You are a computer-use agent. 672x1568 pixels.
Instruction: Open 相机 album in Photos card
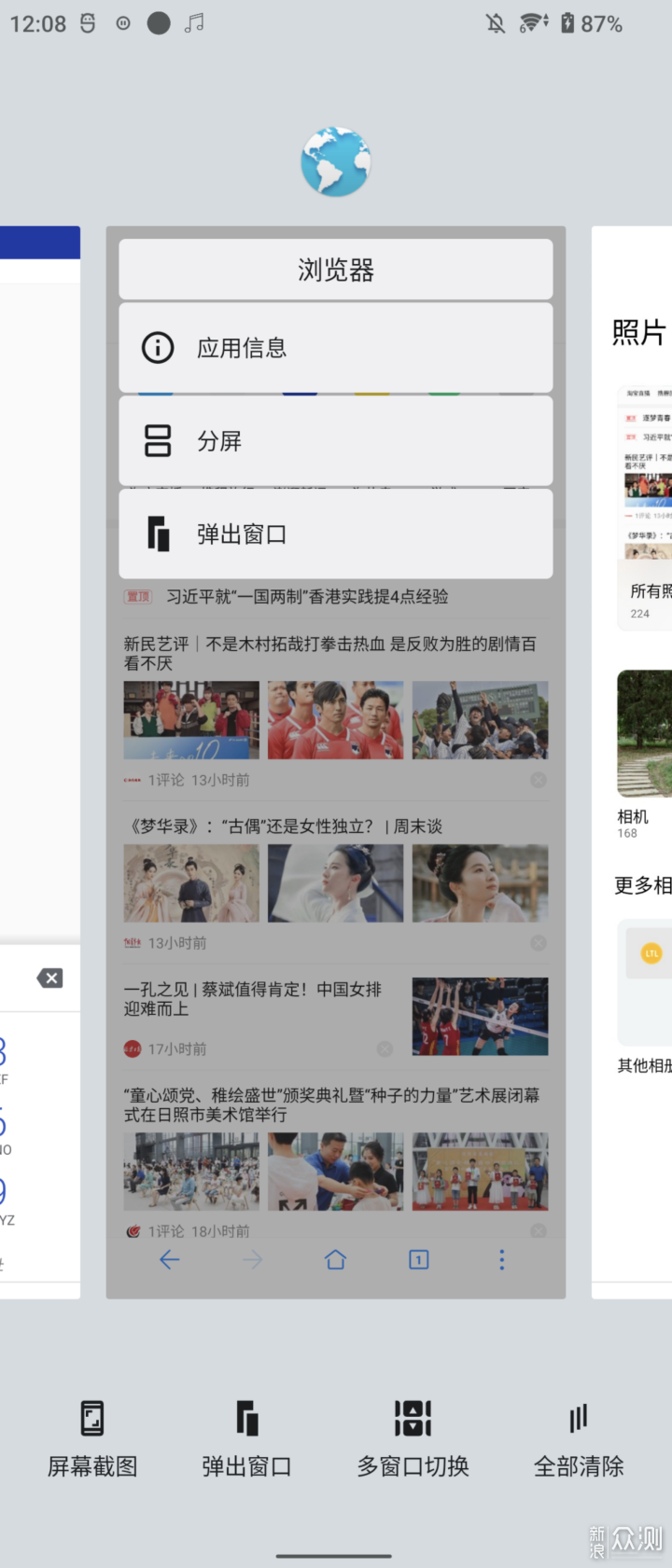coord(644,755)
